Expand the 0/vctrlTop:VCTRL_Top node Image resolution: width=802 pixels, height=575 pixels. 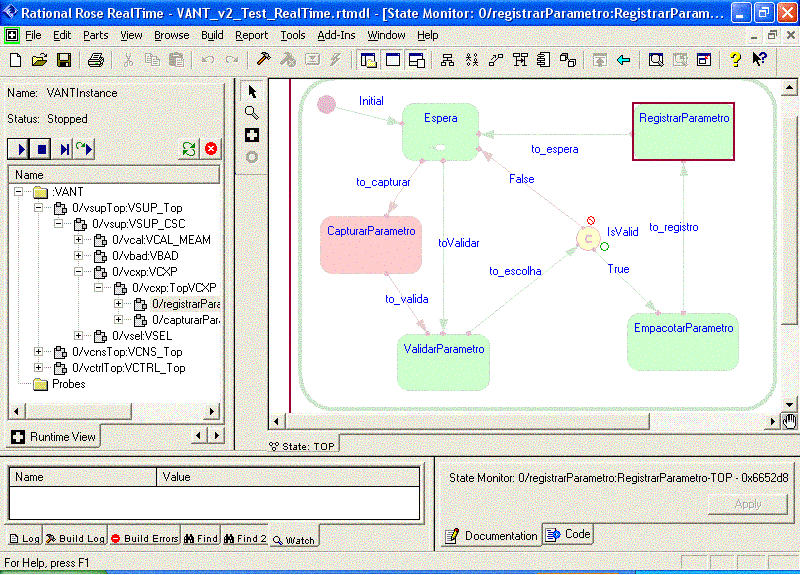coord(39,367)
